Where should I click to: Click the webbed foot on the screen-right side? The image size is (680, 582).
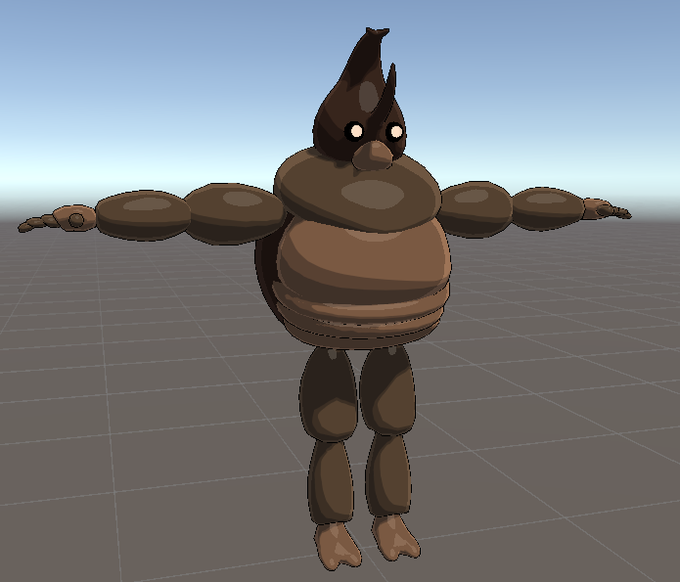pyautogui.click(x=396, y=538)
